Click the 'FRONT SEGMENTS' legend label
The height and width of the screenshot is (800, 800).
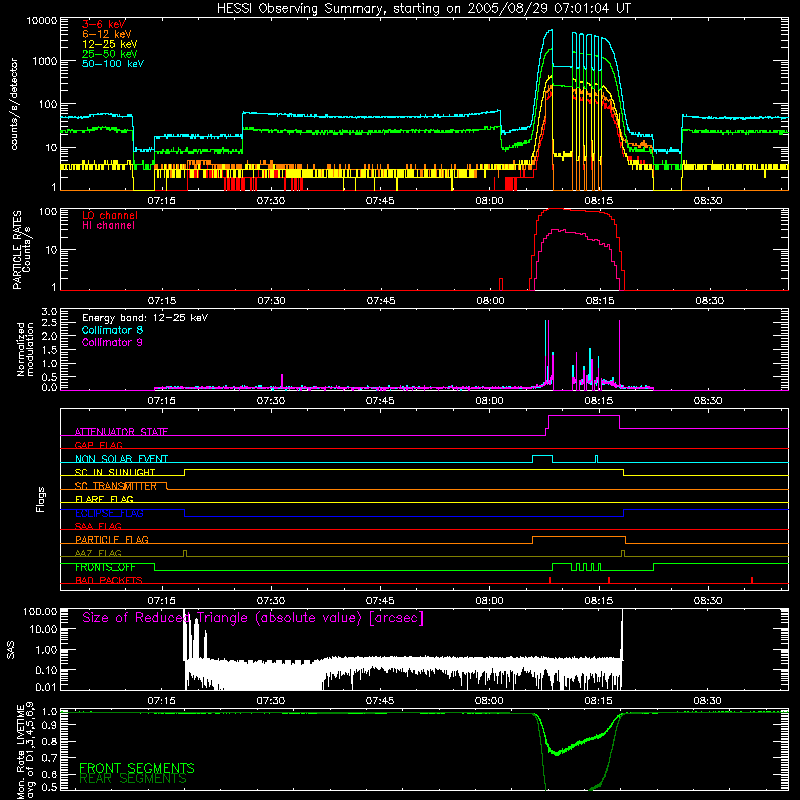click(x=137, y=768)
